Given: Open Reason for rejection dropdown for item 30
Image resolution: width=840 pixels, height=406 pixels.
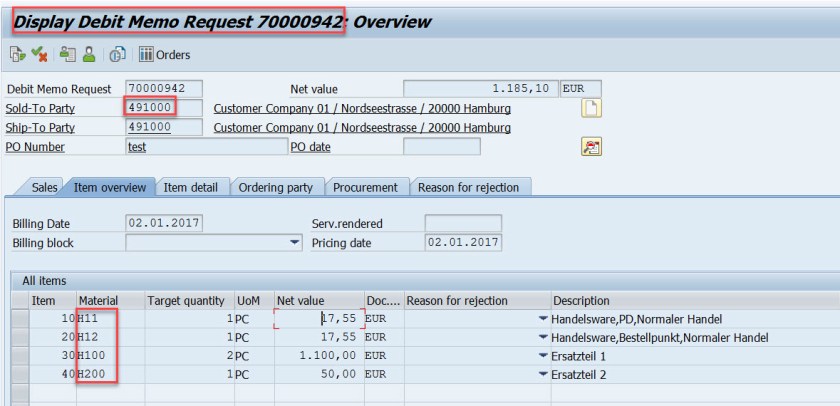Looking at the screenshot, I should pyautogui.click(x=543, y=356).
